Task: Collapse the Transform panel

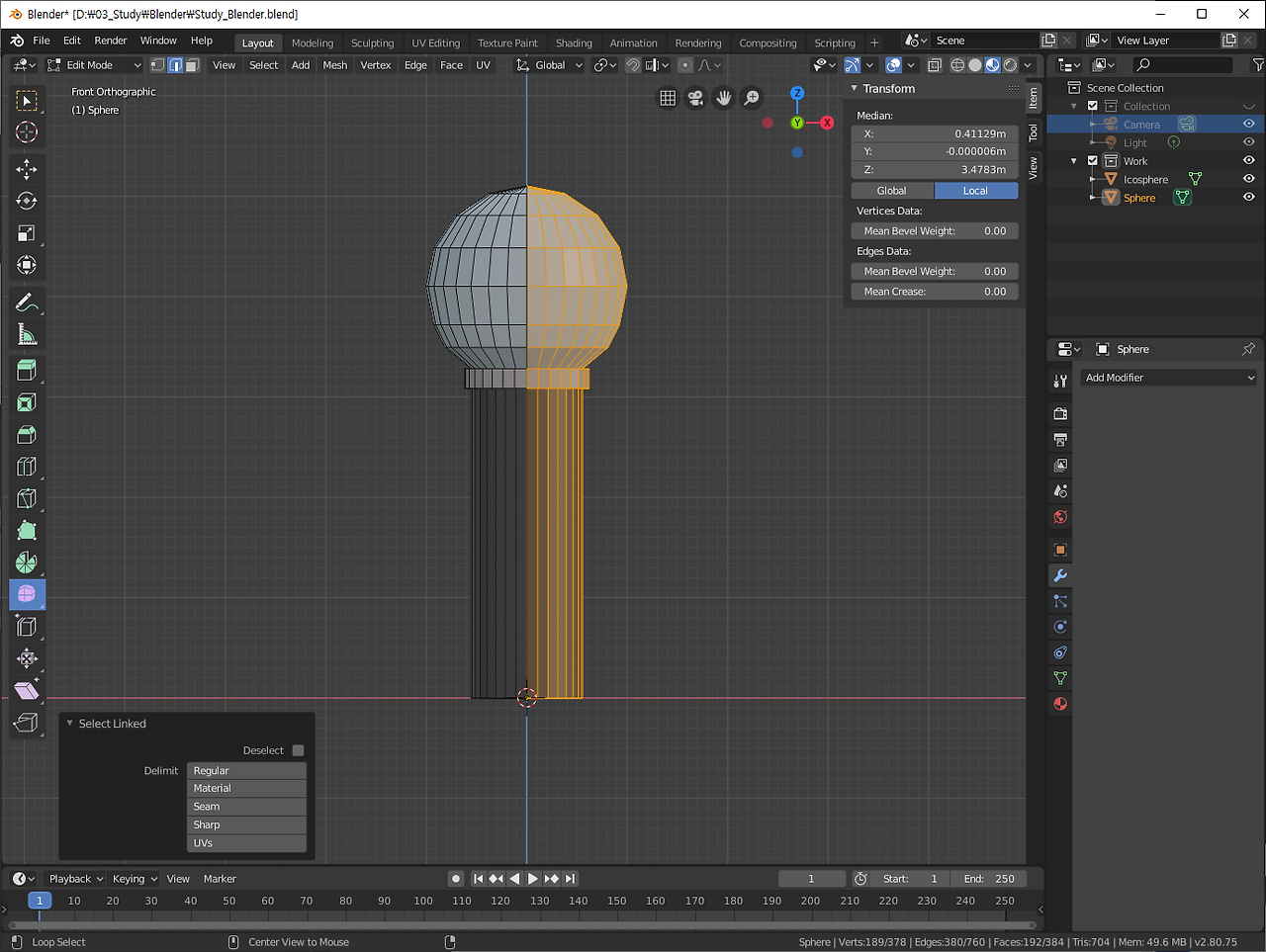Action: (x=855, y=89)
